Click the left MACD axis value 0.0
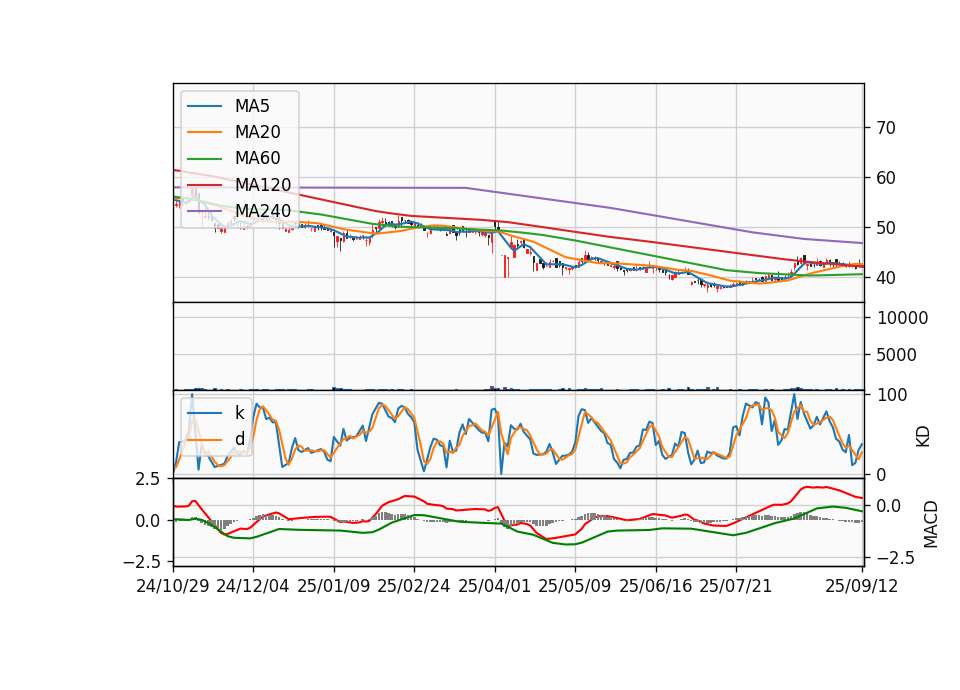 148,521
